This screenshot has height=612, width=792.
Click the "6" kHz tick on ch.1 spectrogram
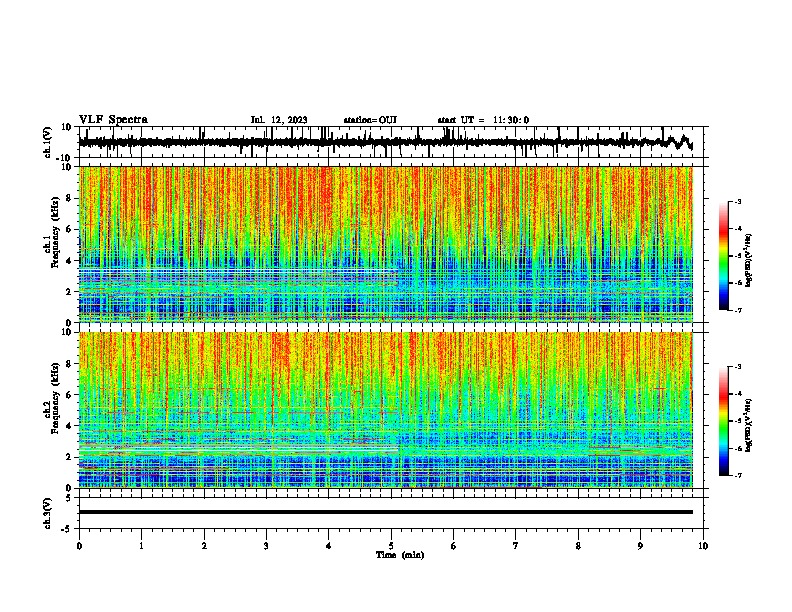click(x=69, y=229)
